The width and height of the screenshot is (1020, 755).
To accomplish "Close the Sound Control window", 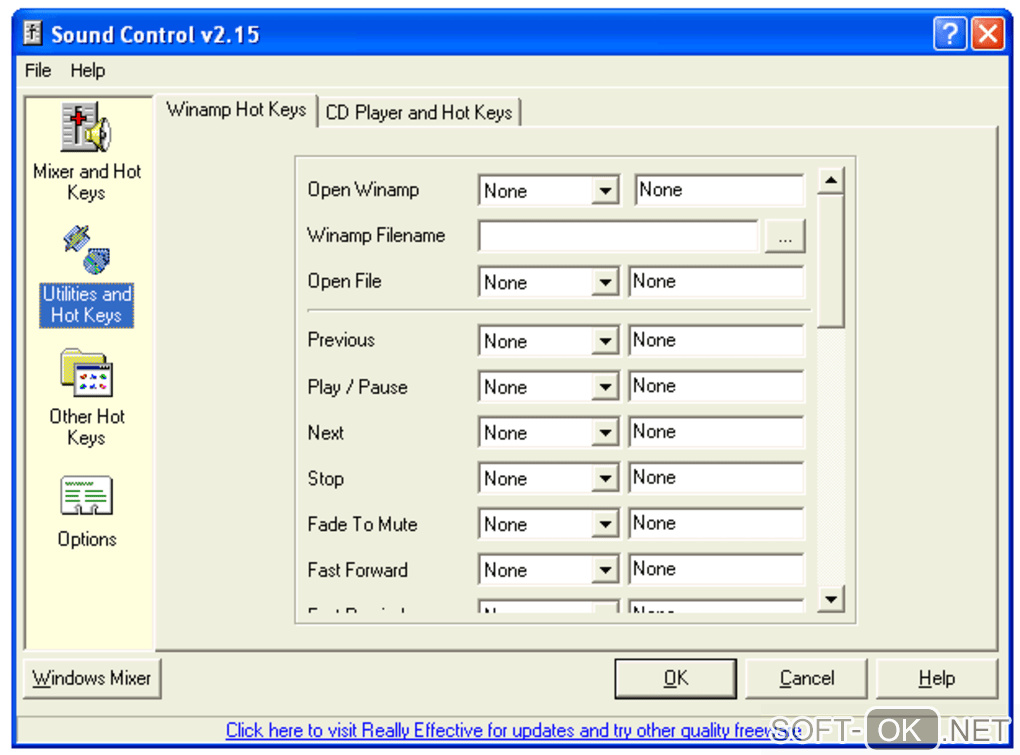I will 987,33.
